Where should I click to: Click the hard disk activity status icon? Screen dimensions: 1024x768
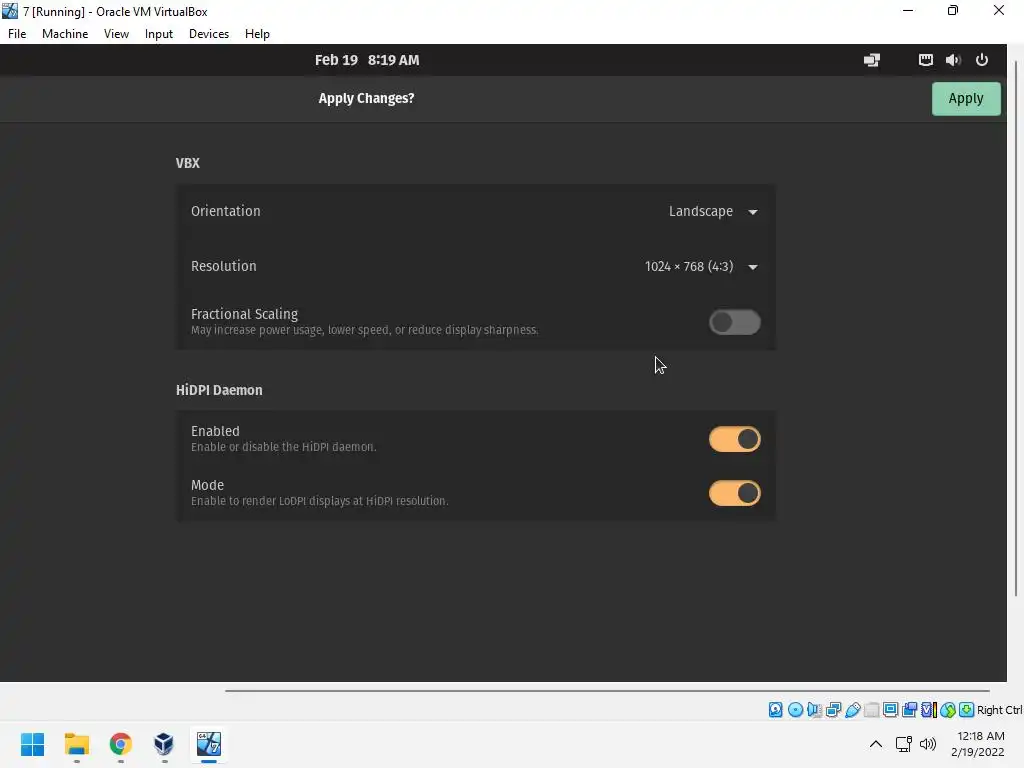click(775, 710)
